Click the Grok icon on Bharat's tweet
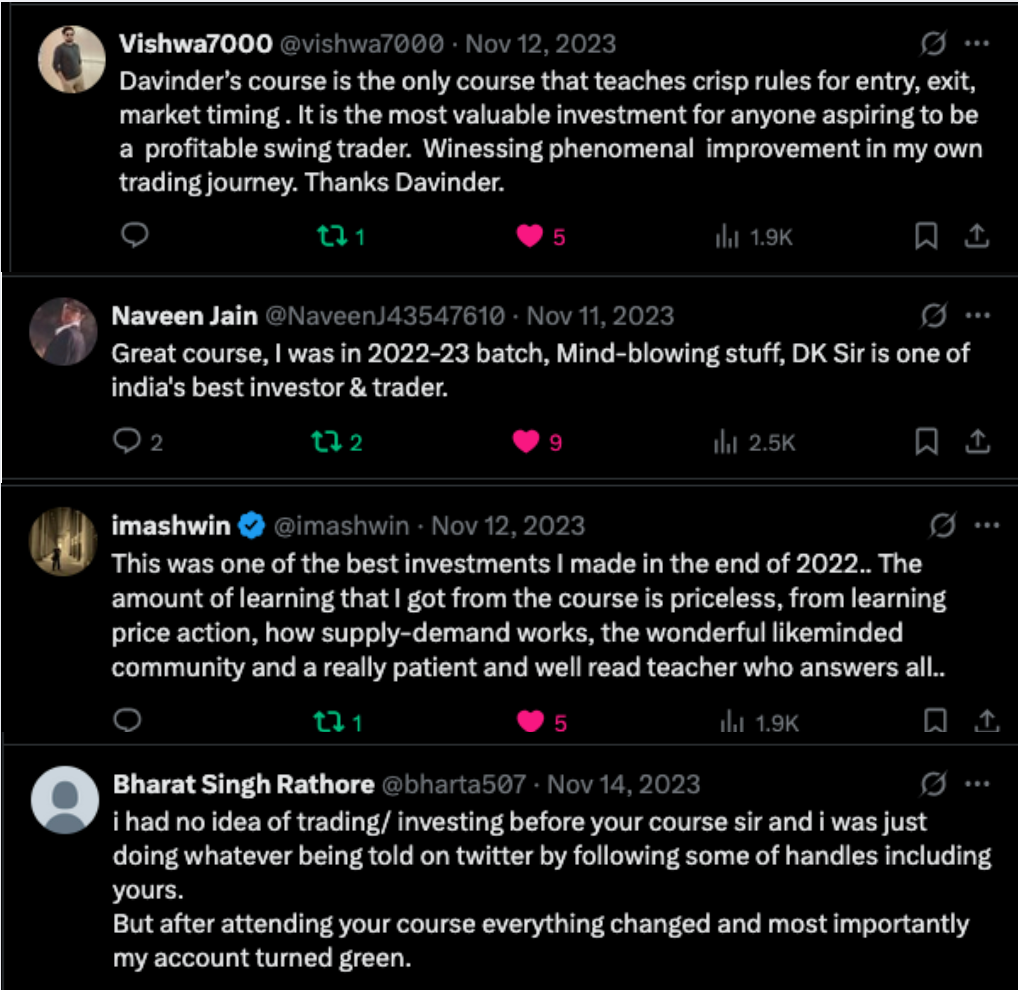Image resolution: width=1018 pixels, height=990 pixels. tap(933, 784)
